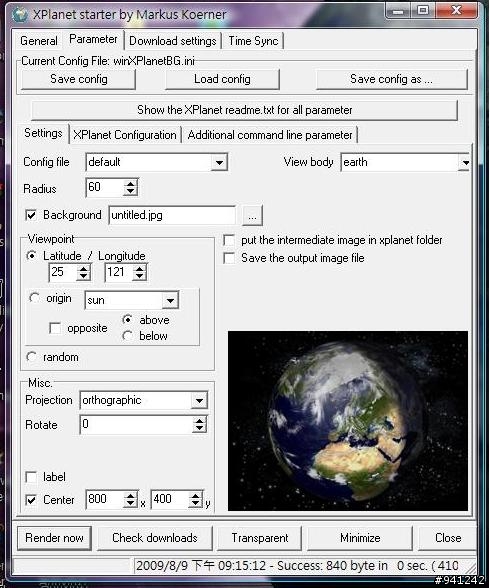Increase Center y value with up arrow
The height and width of the screenshot is (588, 490).
coord(195,496)
